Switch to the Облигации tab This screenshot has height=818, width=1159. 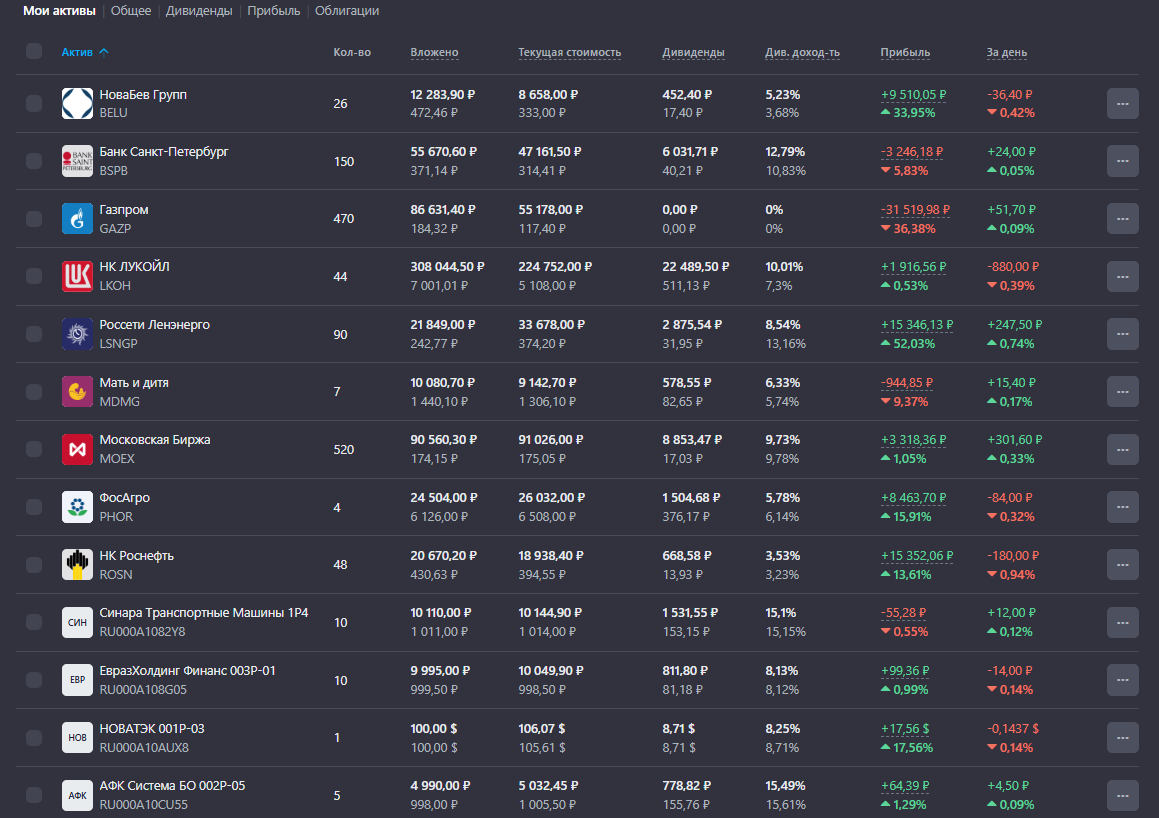[x=347, y=10]
